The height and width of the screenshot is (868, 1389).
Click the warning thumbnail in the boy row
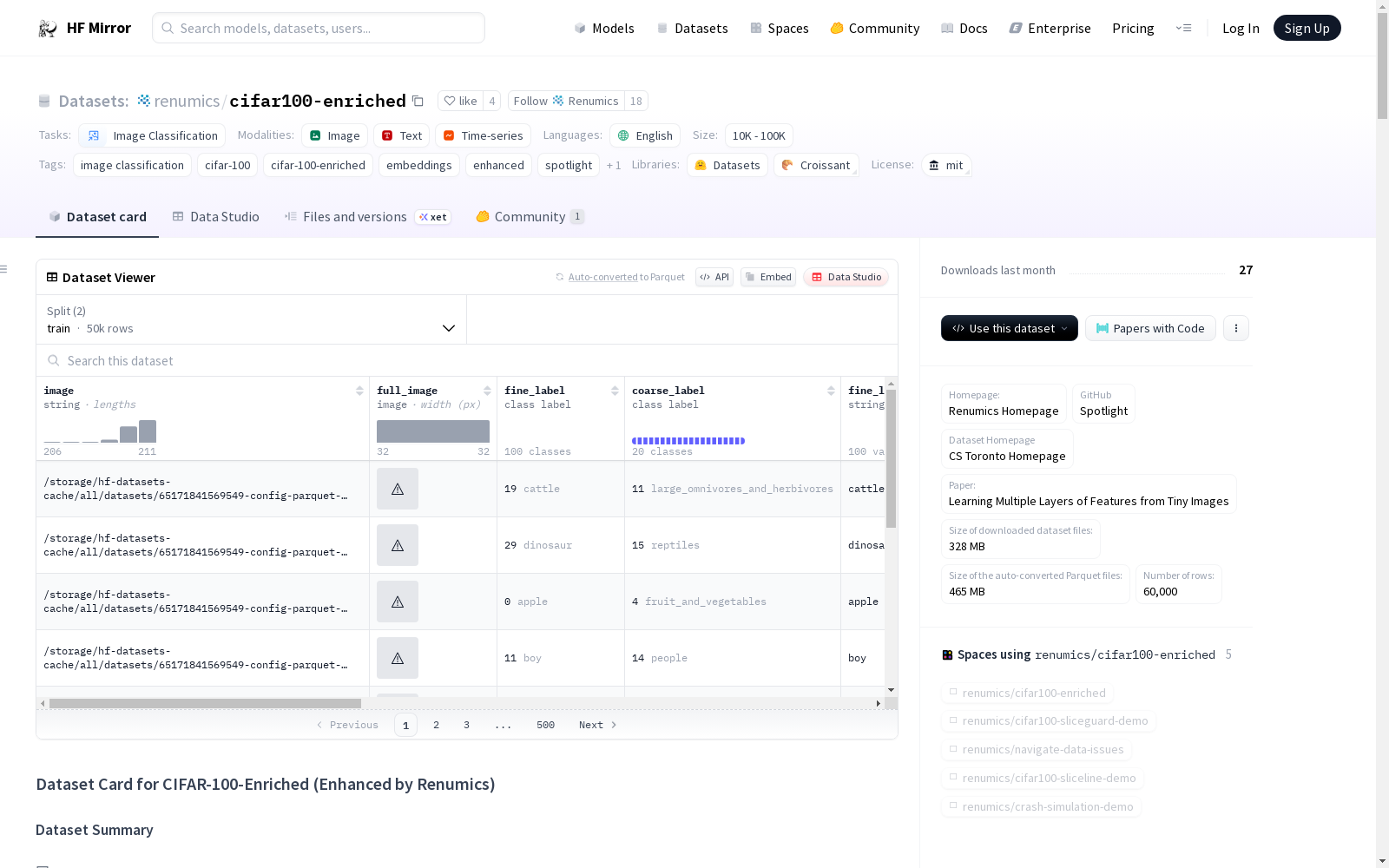click(398, 658)
